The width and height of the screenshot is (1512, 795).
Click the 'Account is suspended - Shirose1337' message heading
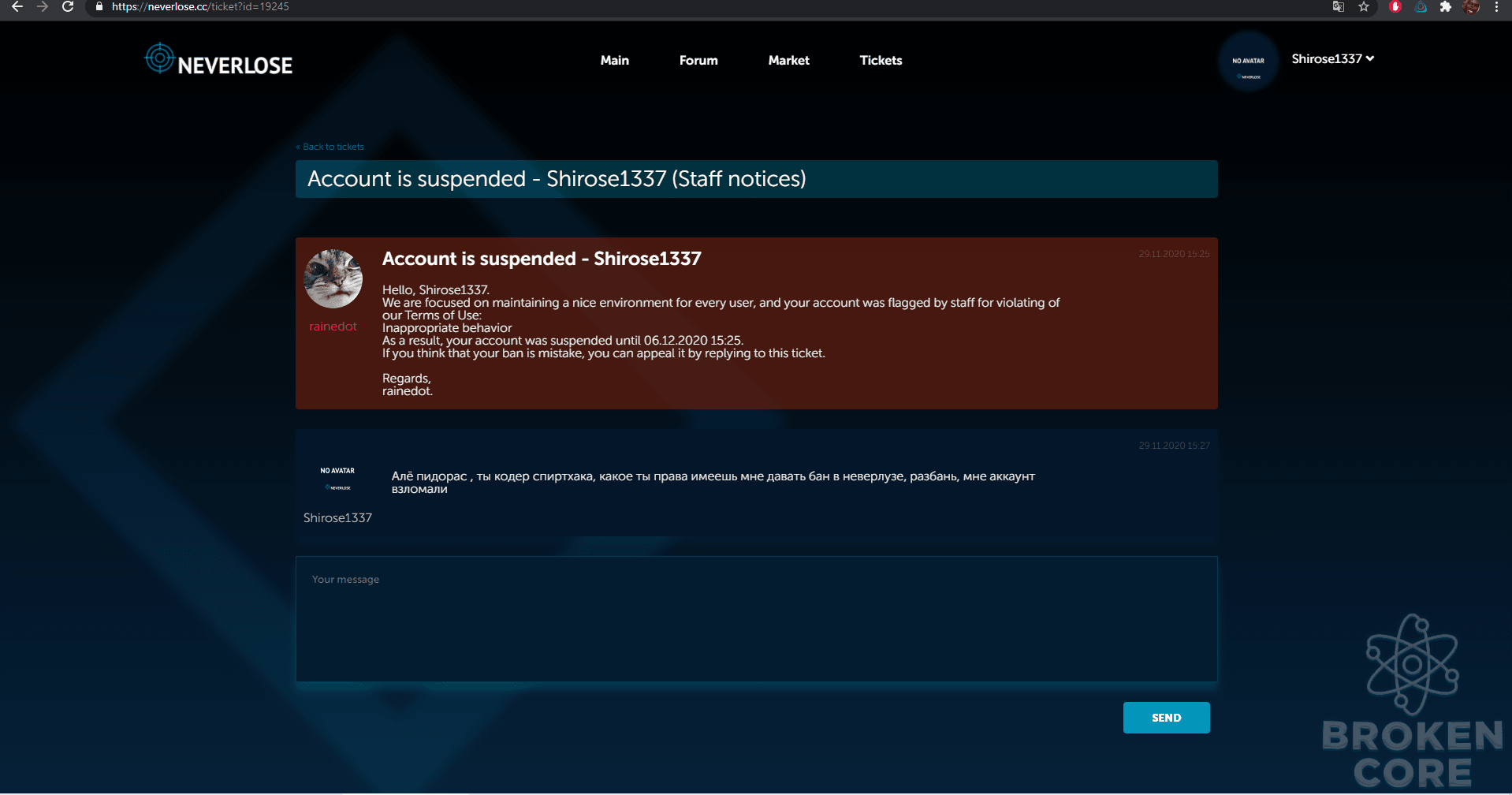click(542, 259)
